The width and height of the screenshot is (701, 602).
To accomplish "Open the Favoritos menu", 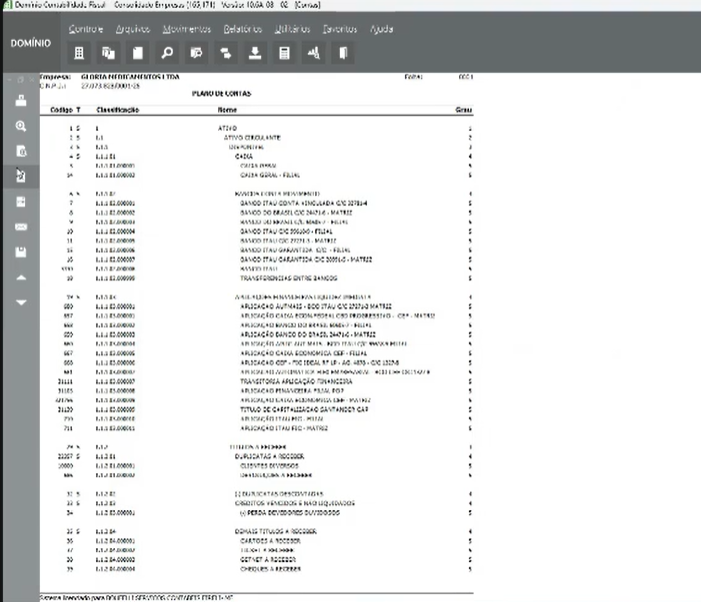I will click(340, 29).
